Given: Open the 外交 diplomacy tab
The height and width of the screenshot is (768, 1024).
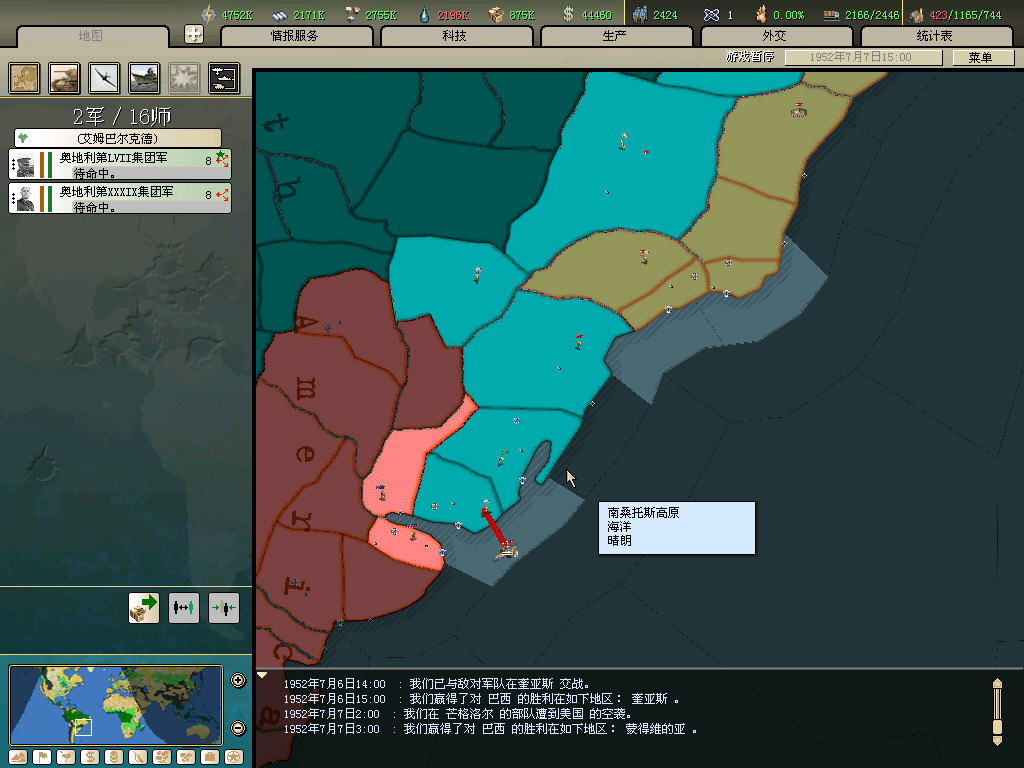Looking at the screenshot, I should point(775,36).
